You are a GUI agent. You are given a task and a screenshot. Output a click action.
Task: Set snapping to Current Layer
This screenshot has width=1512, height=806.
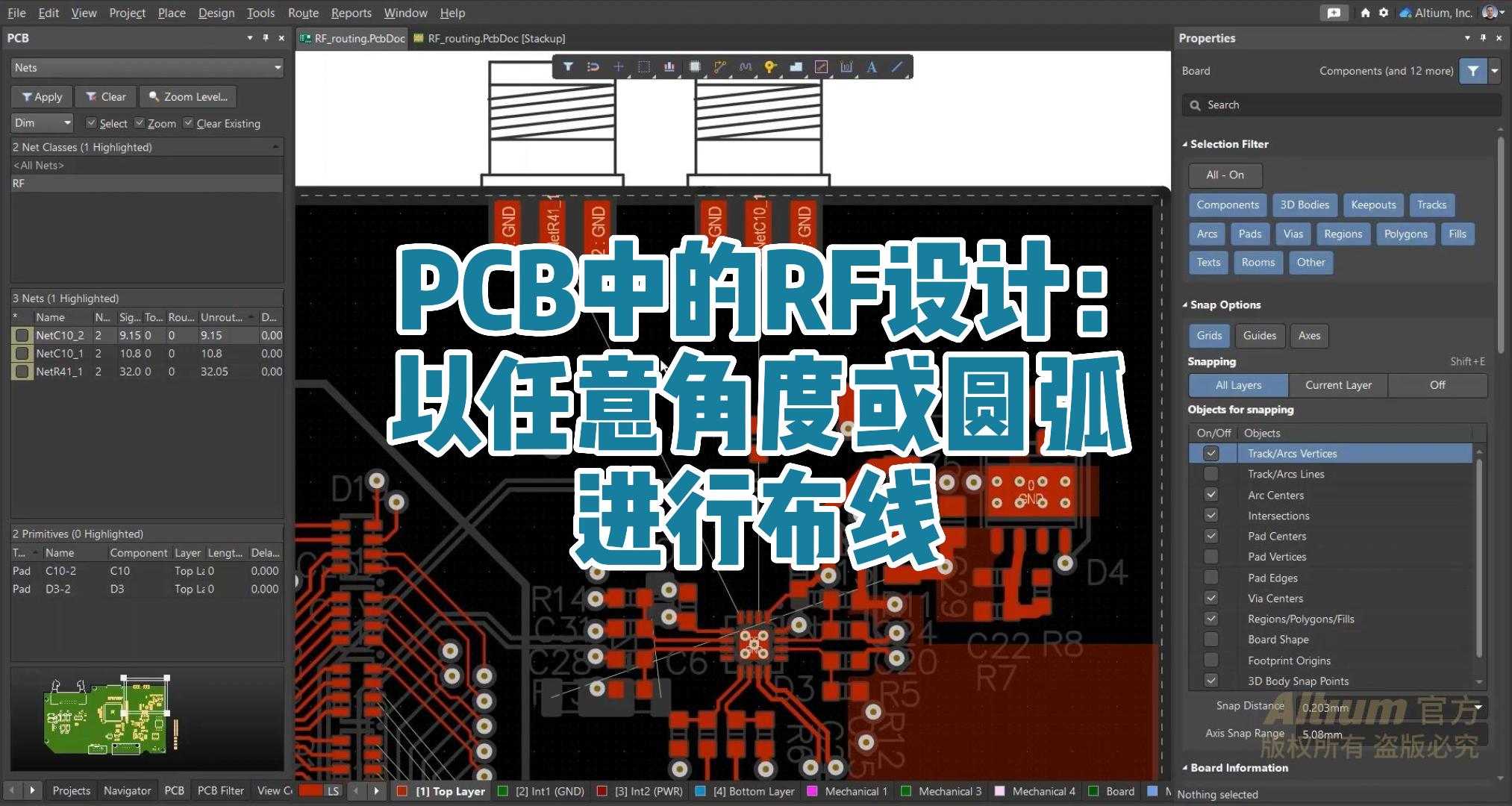tap(1338, 384)
